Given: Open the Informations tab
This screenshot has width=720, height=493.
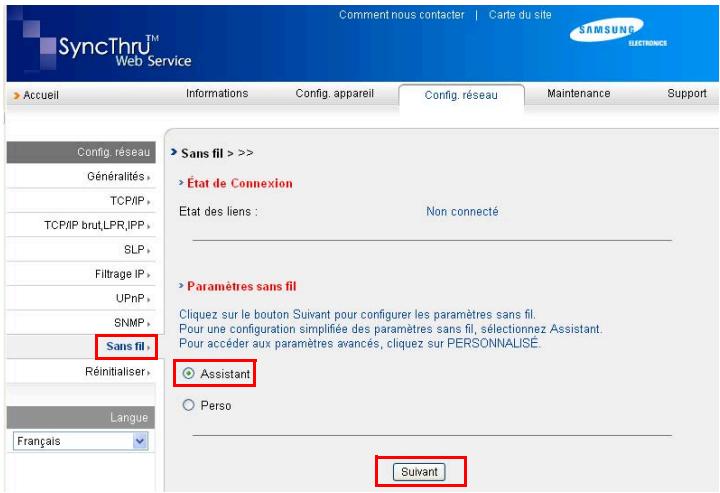Looking at the screenshot, I should click(x=217, y=94).
